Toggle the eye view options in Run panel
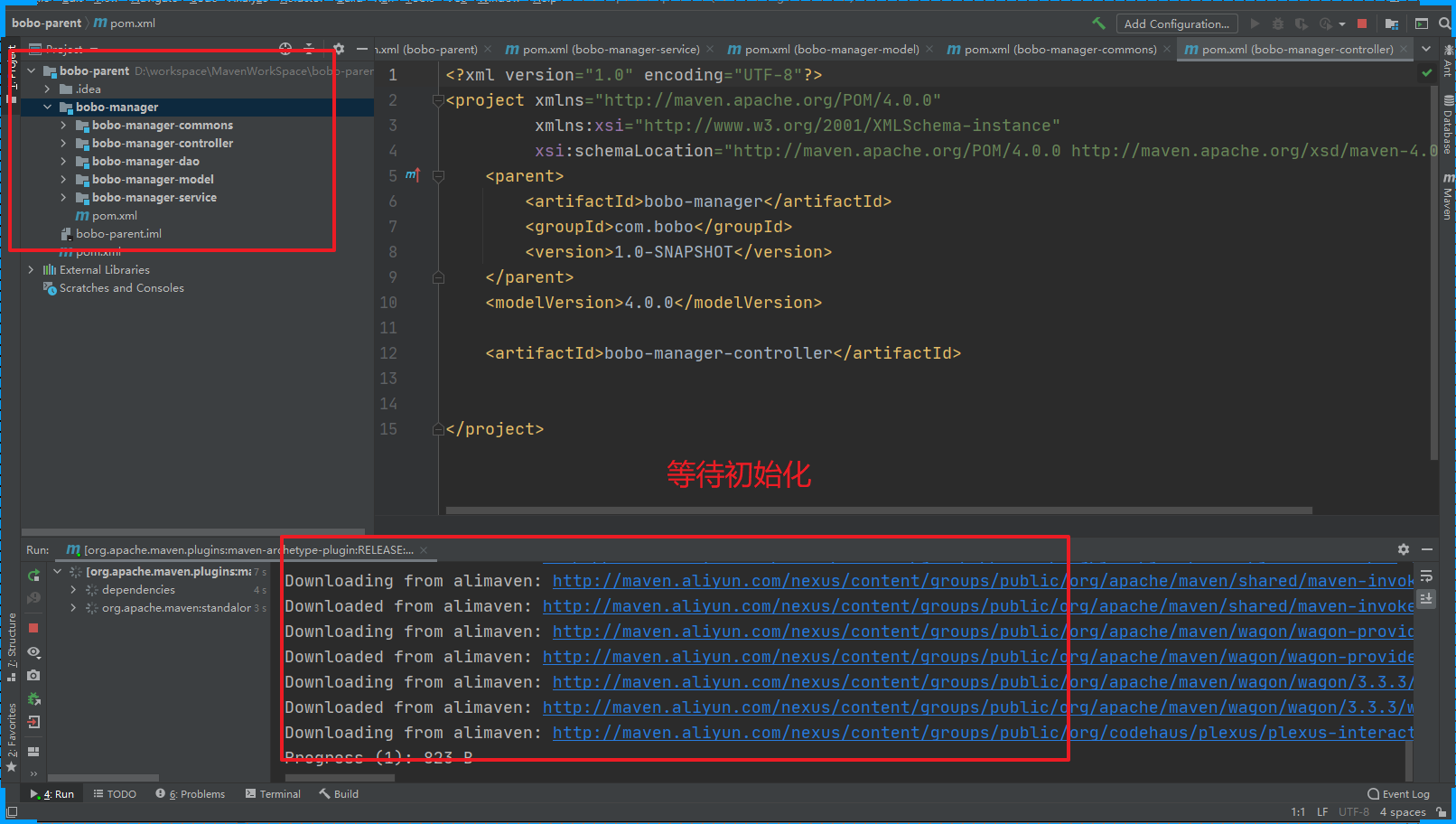 pyautogui.click(x=33, y=651)
